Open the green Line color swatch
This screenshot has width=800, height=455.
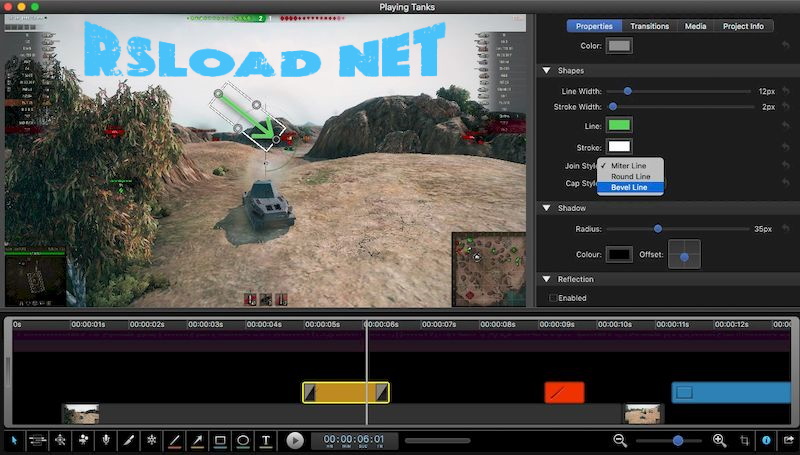pyautogui.click(x=619, y=125)
